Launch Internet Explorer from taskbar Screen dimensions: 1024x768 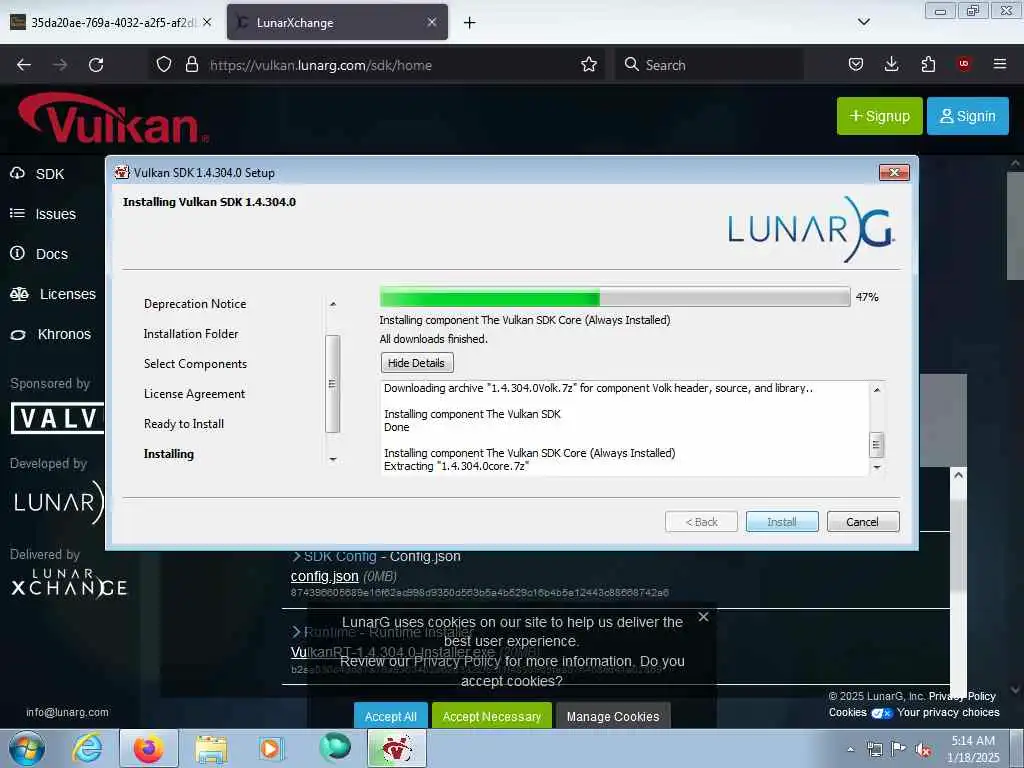click(x=87, y=749)
